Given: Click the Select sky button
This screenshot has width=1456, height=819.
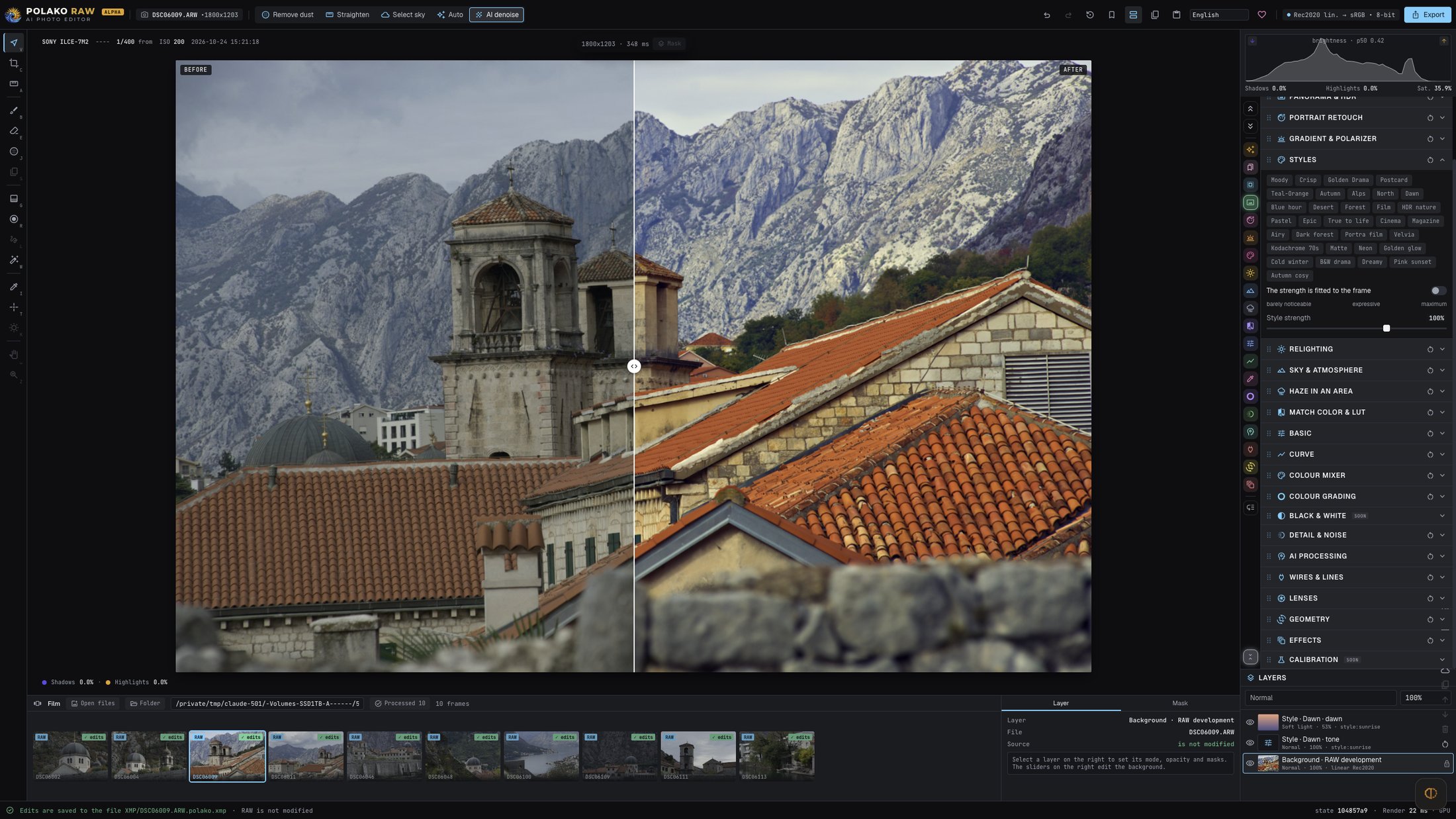Looking at the screenshot, I should tap(402, 15).
